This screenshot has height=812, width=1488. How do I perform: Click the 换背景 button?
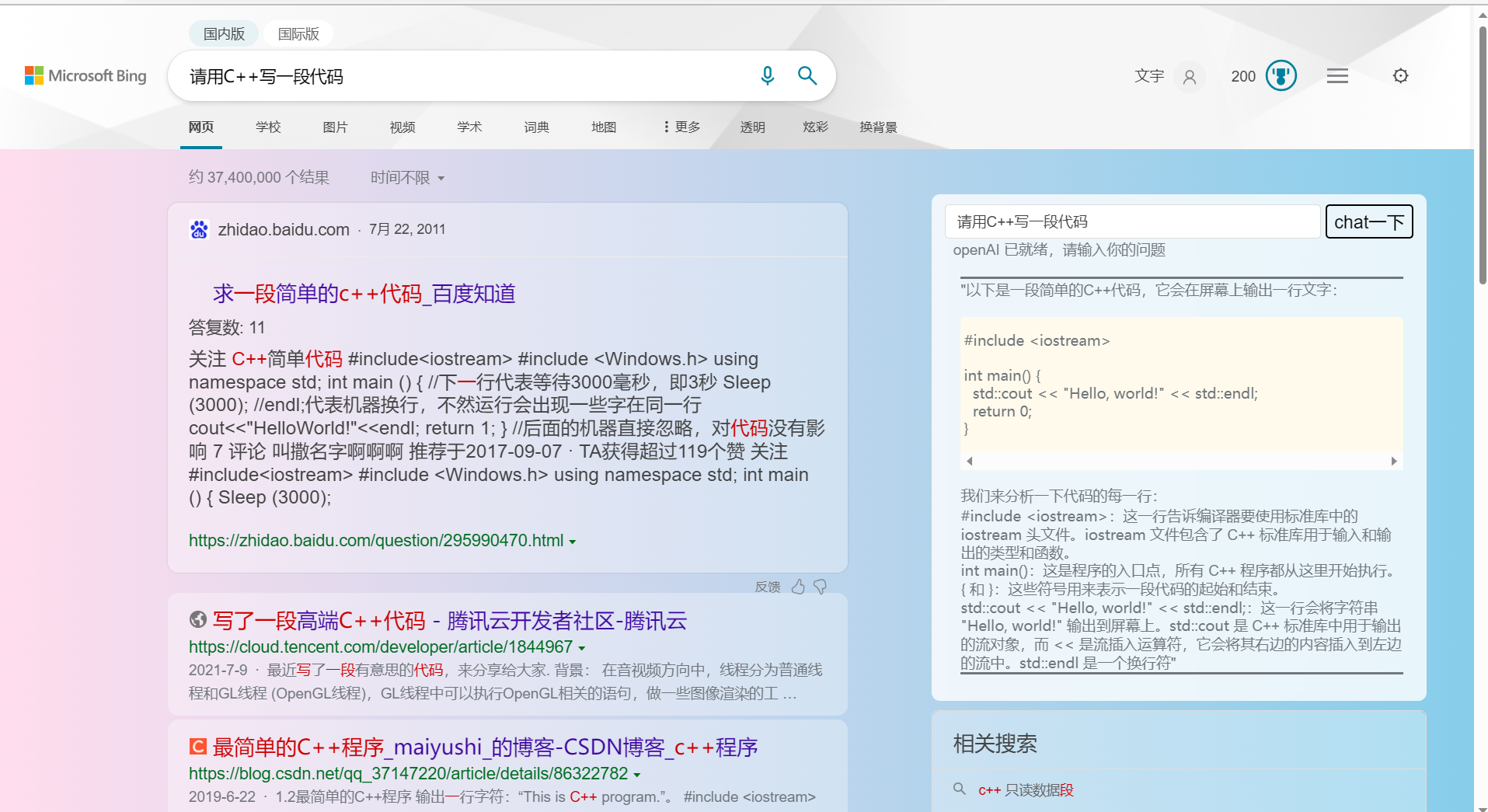tap(878, 127)
